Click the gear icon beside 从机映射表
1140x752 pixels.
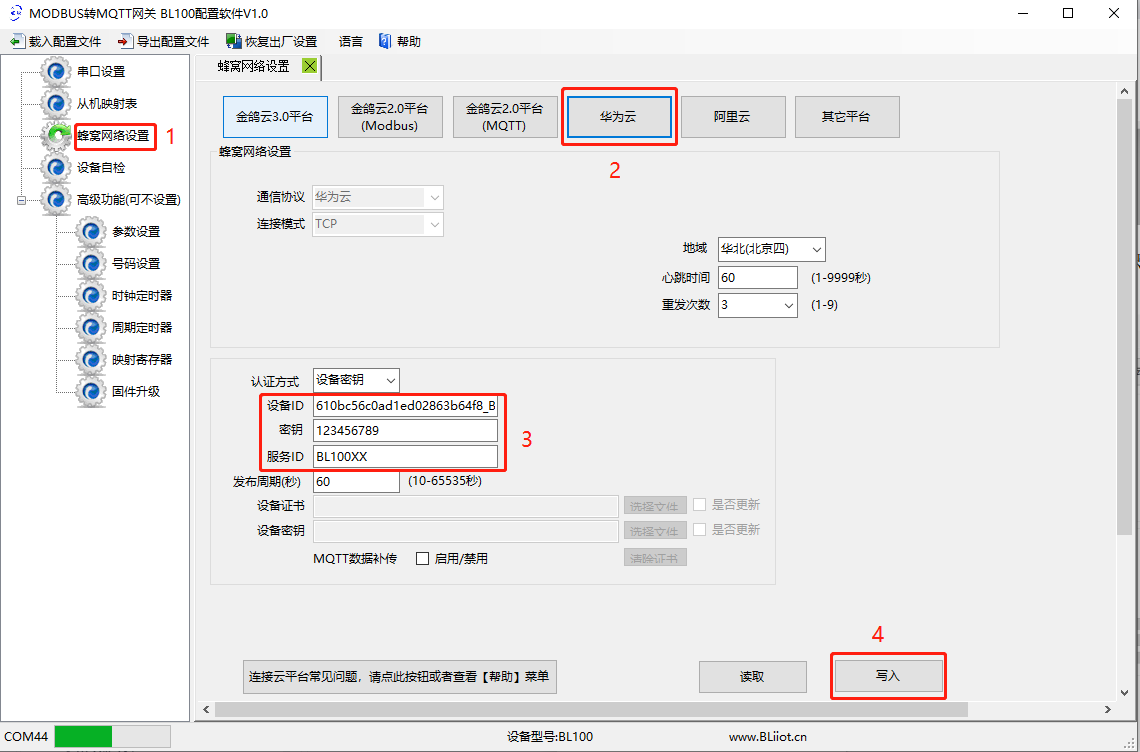pos(55,103)
